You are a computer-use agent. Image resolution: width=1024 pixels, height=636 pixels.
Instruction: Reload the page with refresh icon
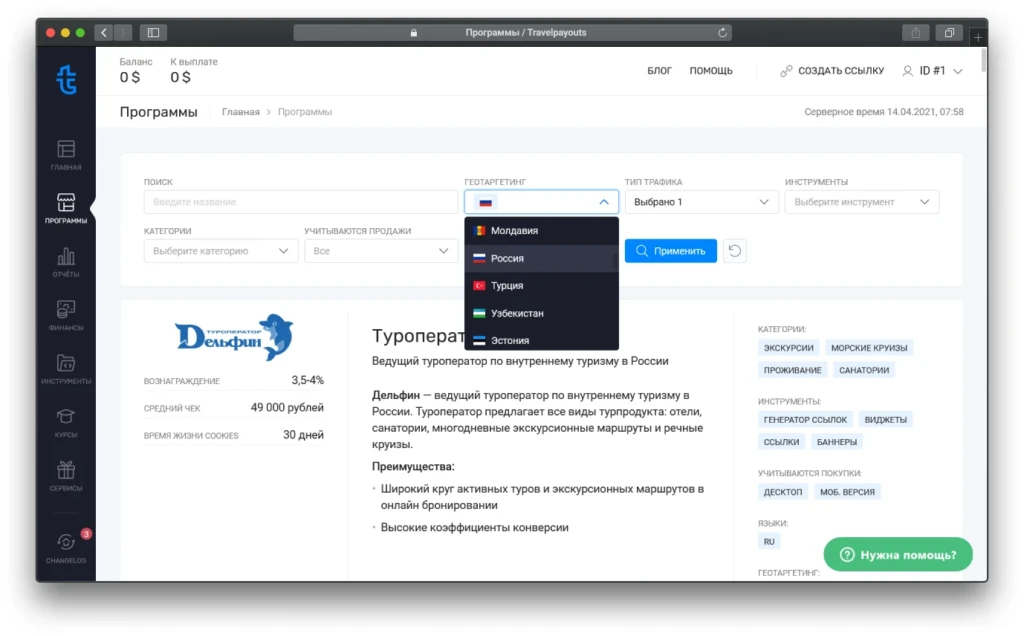coord(722,33)
